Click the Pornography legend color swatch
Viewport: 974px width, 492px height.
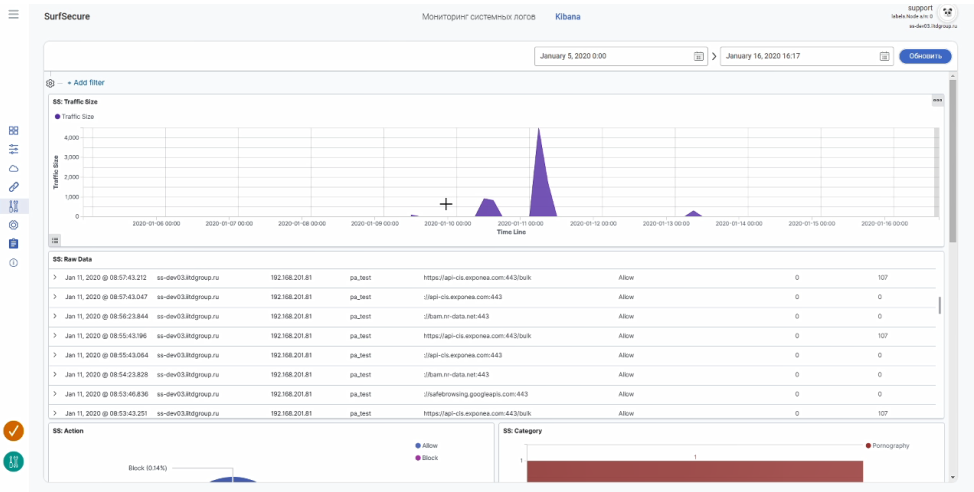pos(868,446)
